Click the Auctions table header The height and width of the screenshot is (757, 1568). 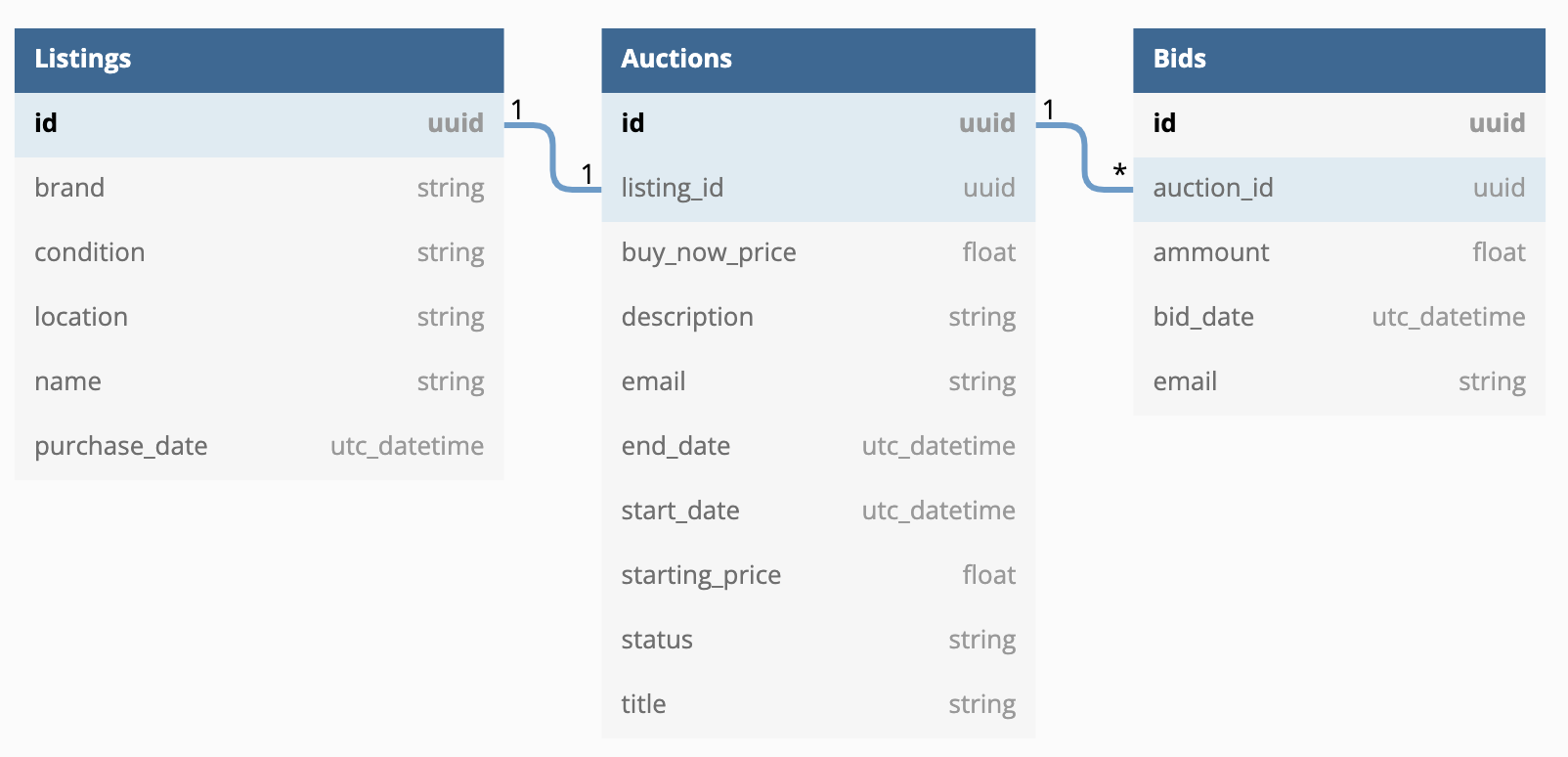[x=818, y=60]
